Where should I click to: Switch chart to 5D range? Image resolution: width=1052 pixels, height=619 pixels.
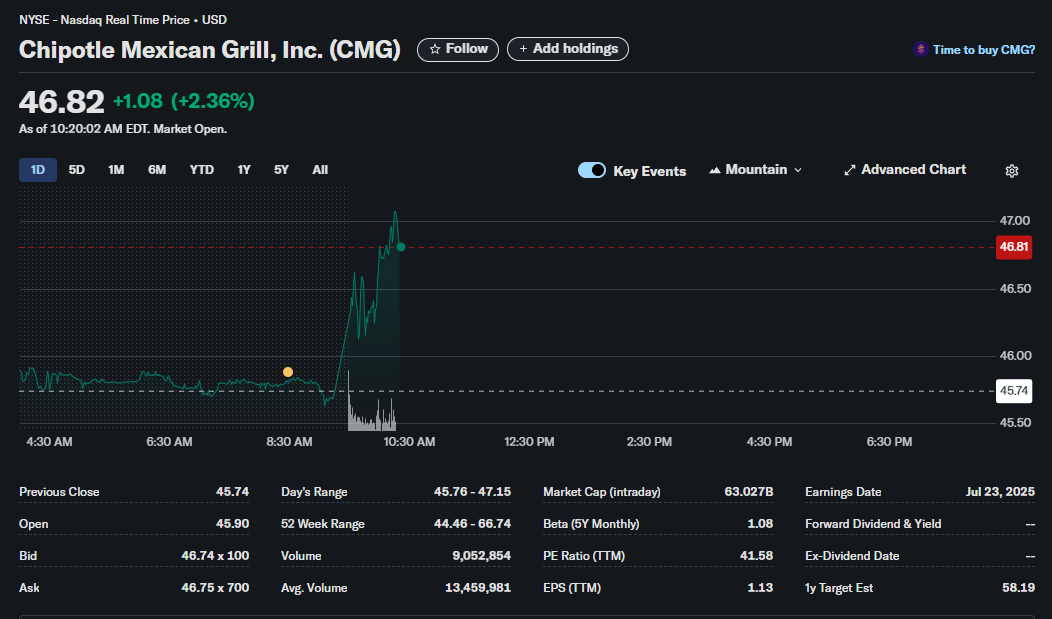(76, 170)
